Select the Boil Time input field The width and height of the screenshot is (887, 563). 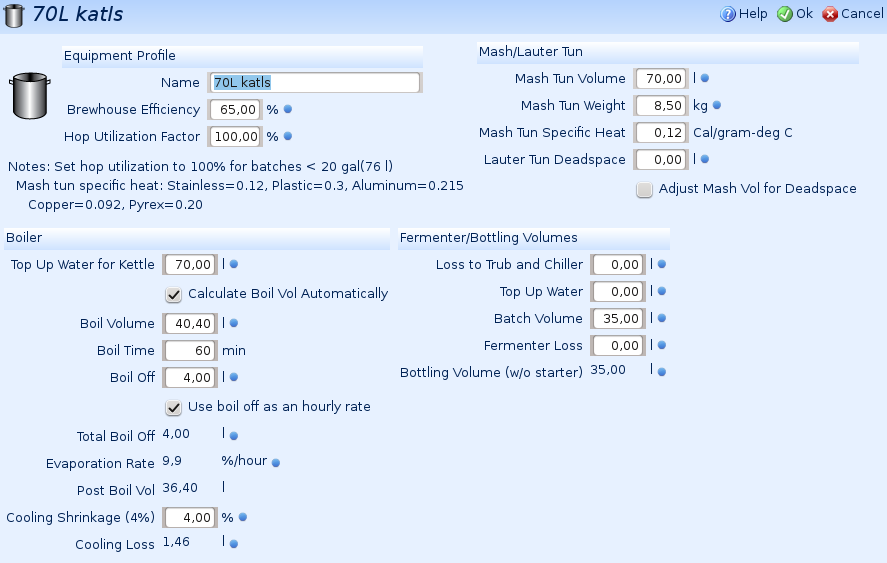(190, 351)
